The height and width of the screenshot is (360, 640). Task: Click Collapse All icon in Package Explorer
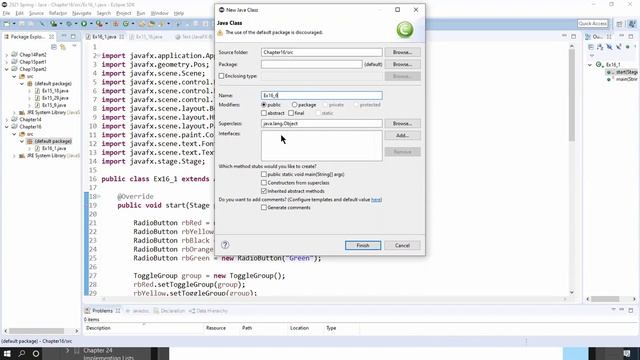point(54,47)
